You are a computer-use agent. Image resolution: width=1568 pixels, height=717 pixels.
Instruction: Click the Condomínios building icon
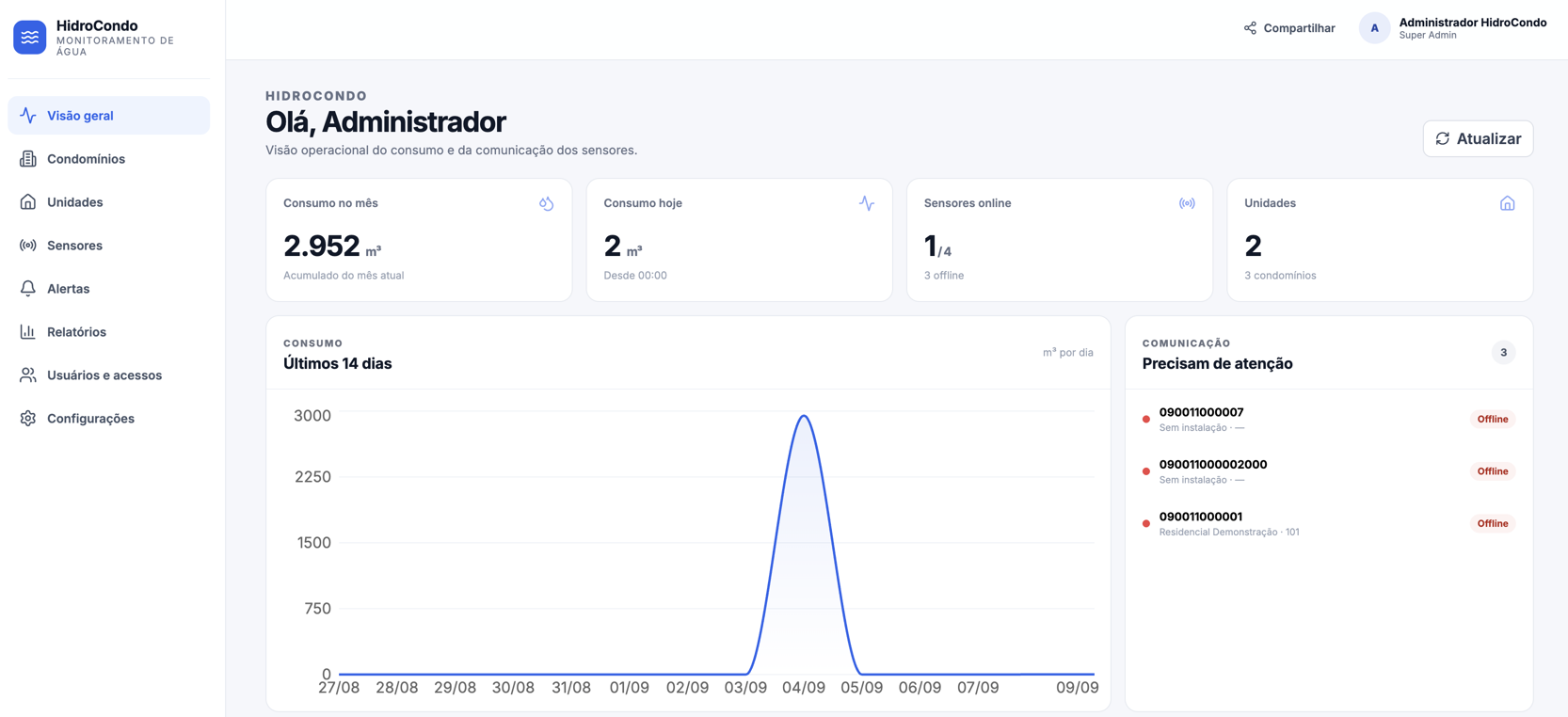28,159
